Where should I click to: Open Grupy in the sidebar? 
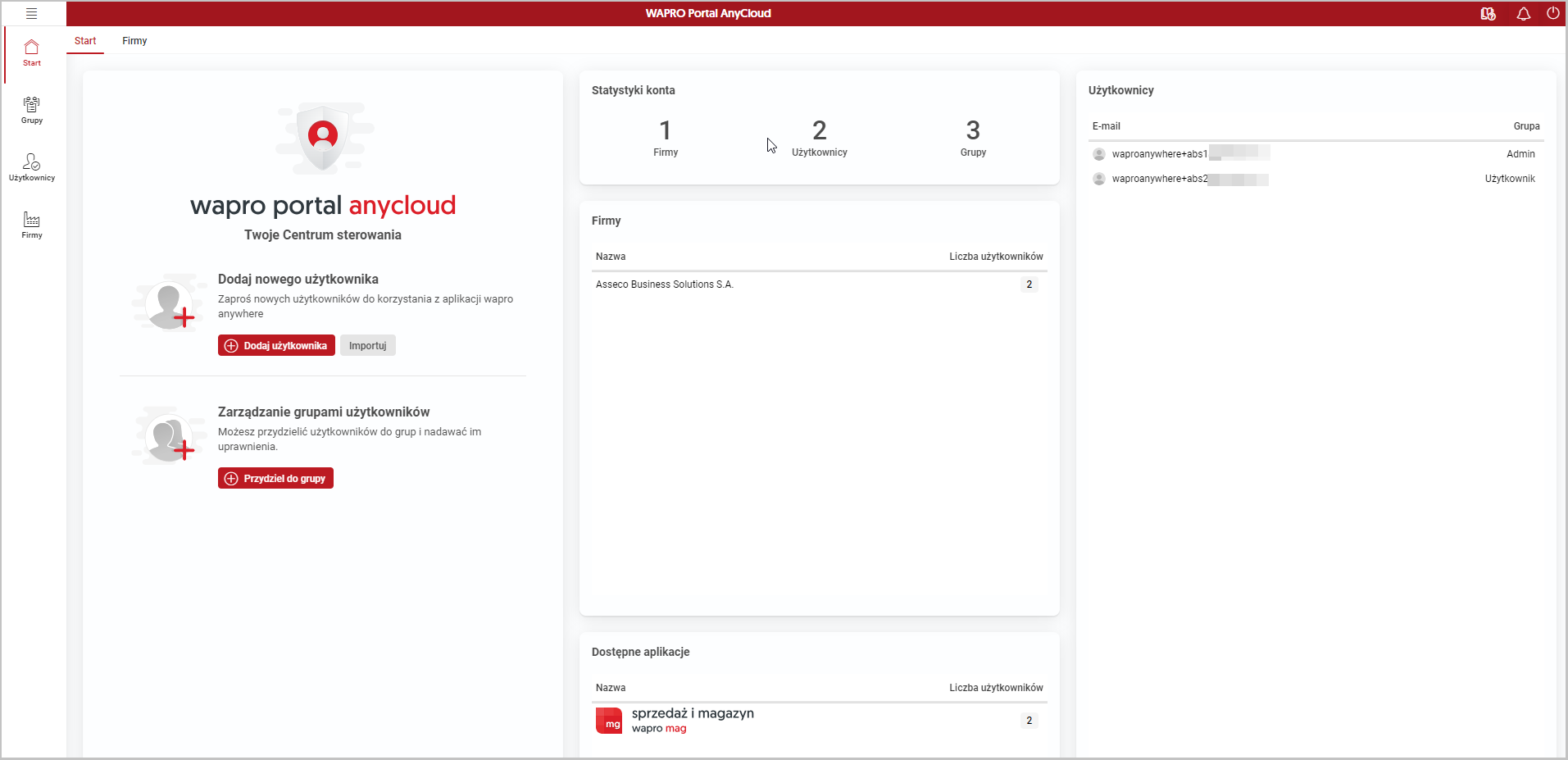32,111
